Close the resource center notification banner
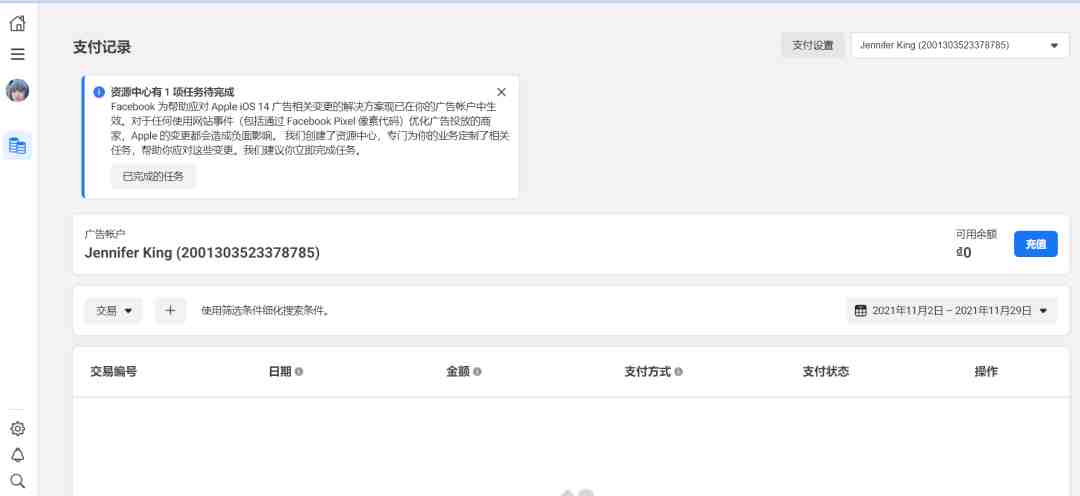The width and height of the screenshot is (1080, 496). tap(501, 92)
